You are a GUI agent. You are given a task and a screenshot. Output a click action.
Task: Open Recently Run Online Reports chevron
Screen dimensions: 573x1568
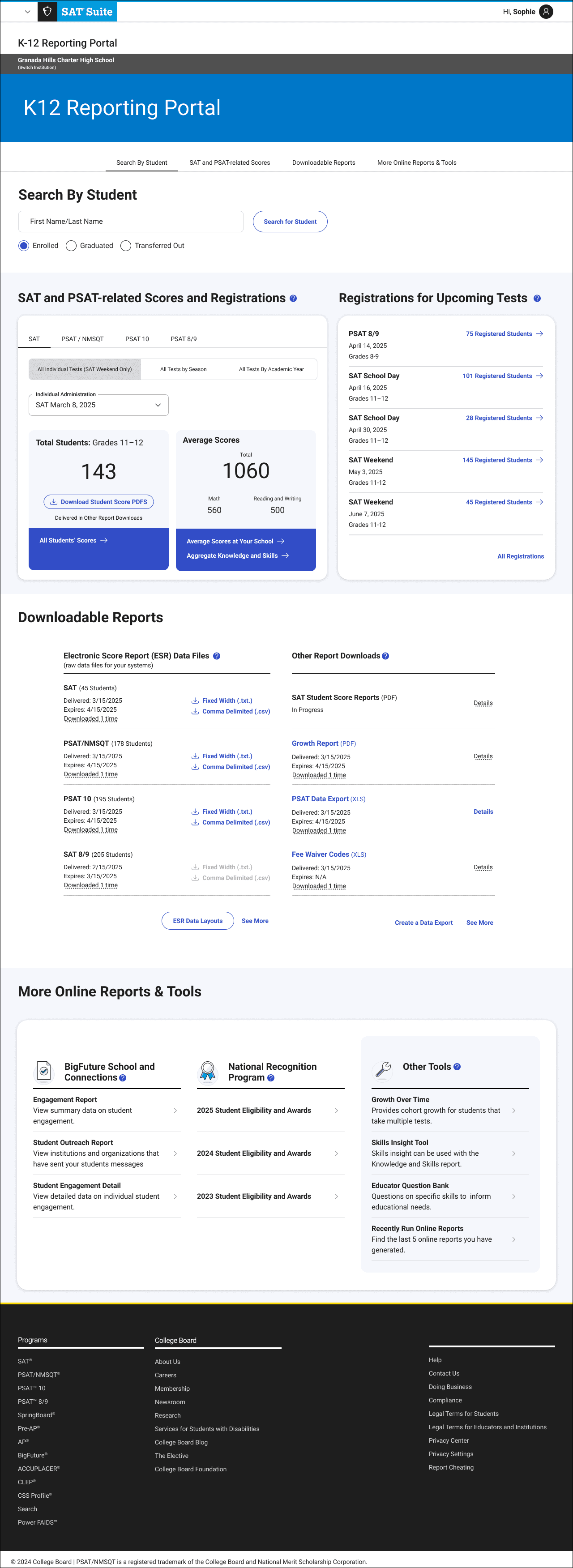(x=514, y=1239)
